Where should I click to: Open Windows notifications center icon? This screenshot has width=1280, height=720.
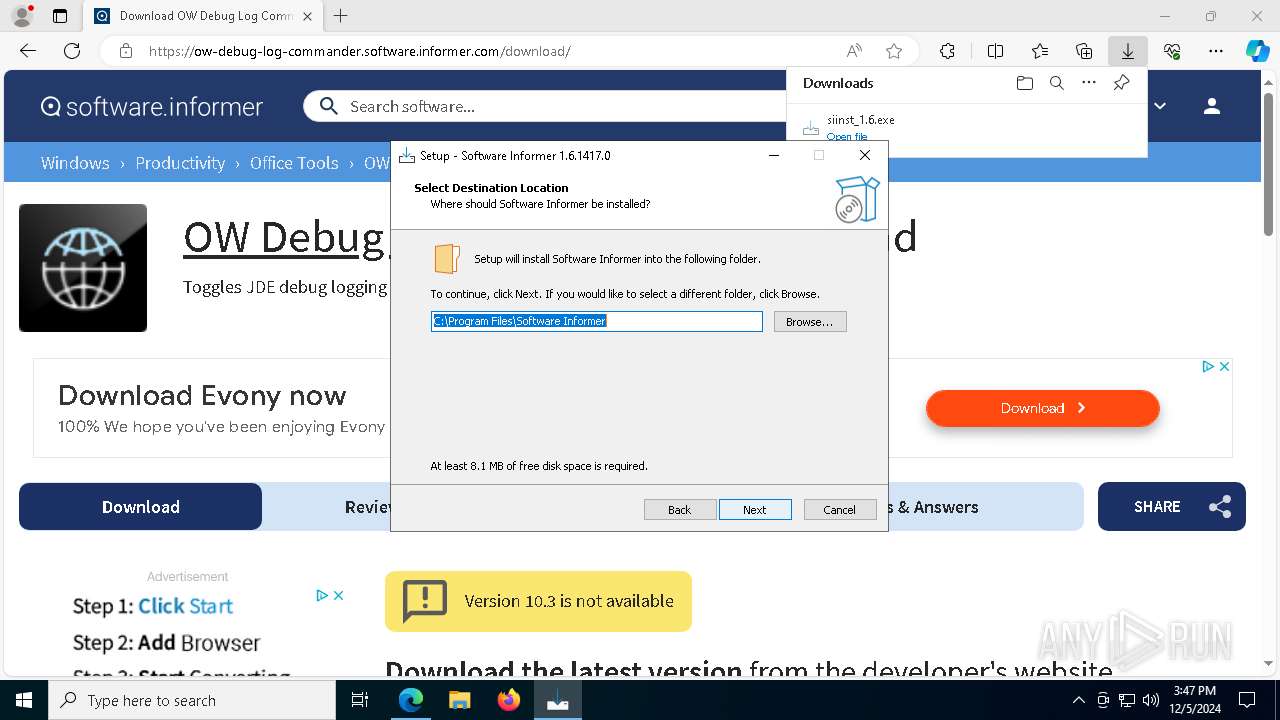(1247, 700)
